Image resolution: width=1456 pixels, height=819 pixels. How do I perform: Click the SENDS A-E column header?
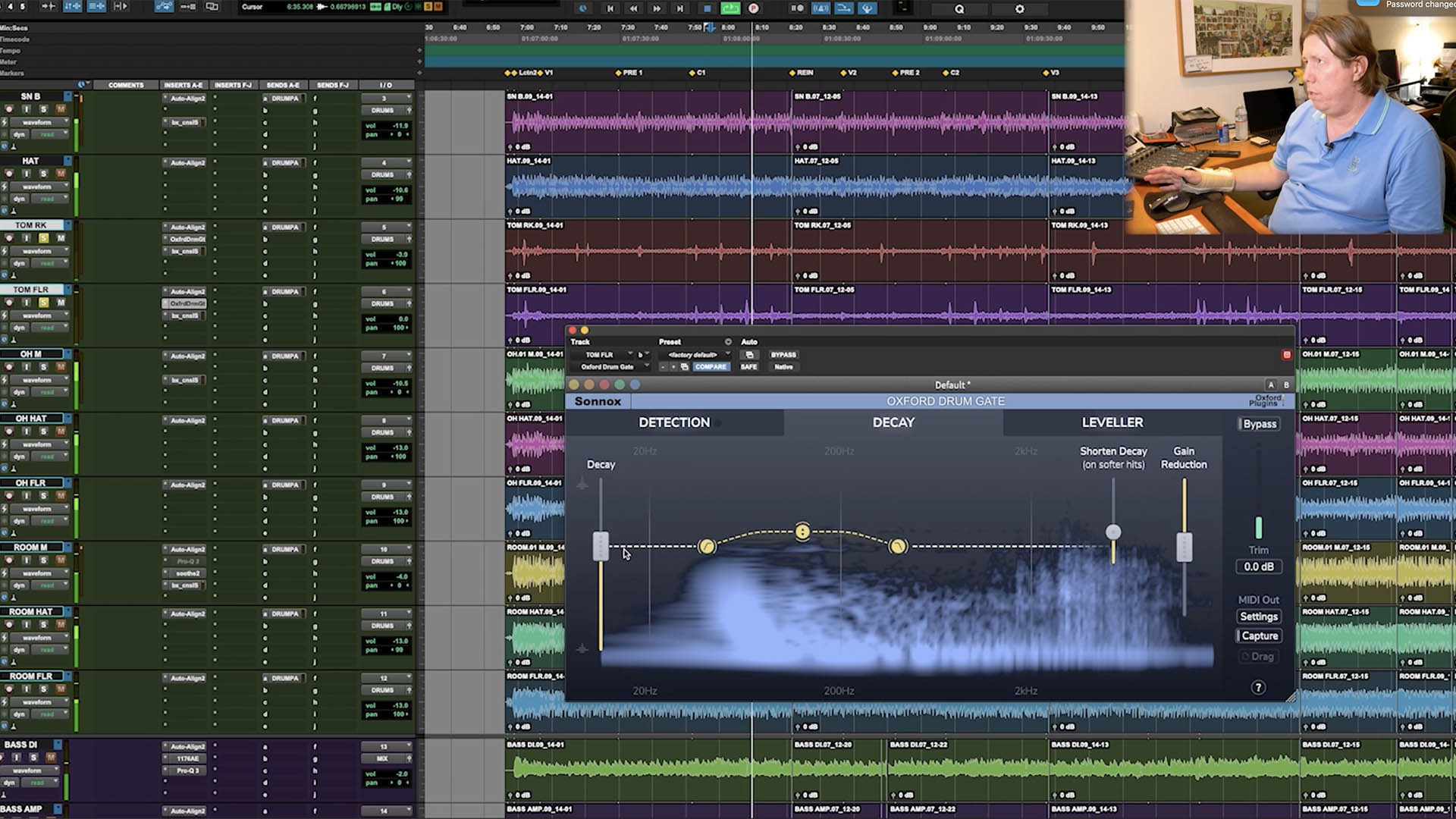point(283,85)
